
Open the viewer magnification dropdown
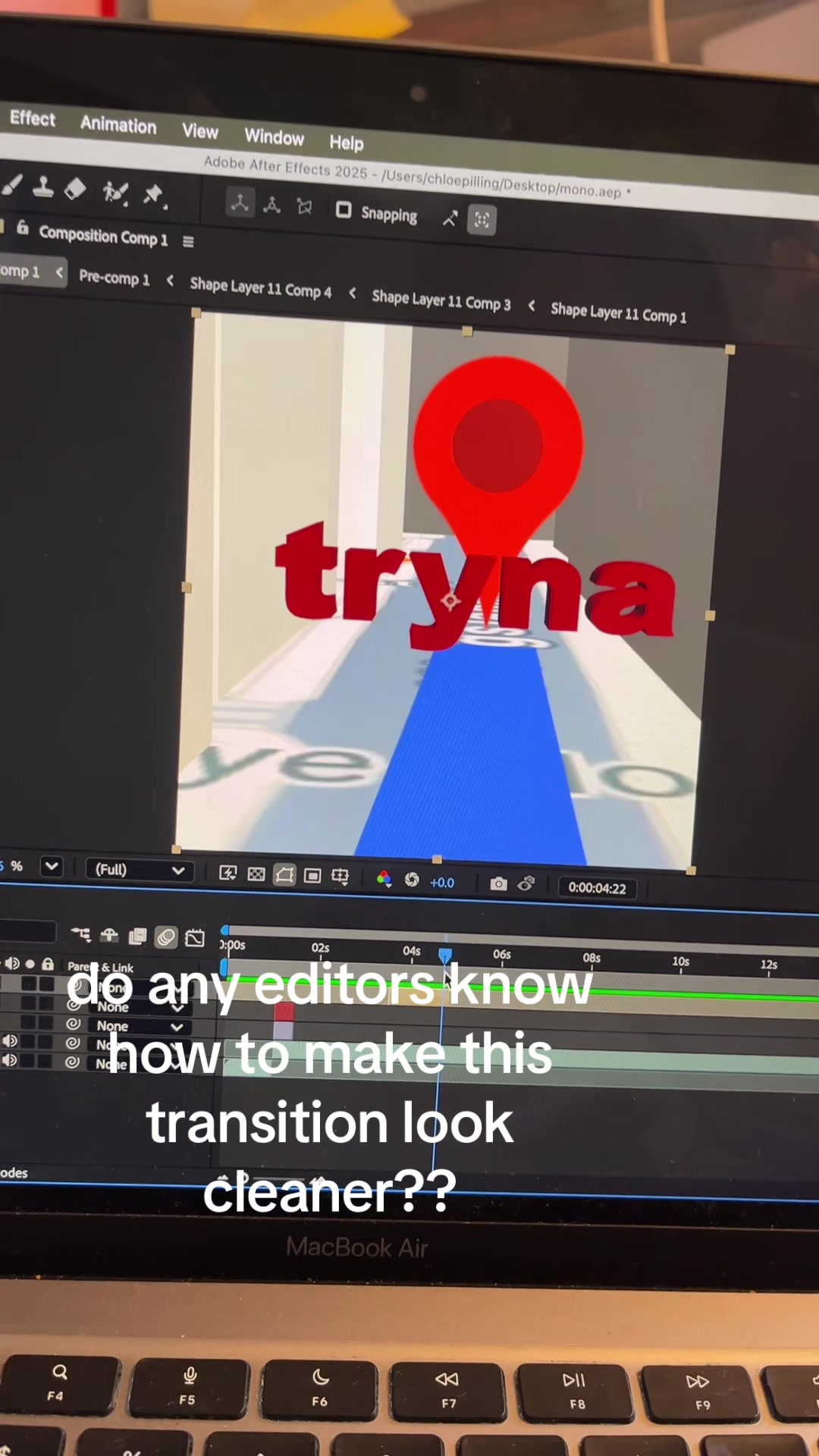52,866
